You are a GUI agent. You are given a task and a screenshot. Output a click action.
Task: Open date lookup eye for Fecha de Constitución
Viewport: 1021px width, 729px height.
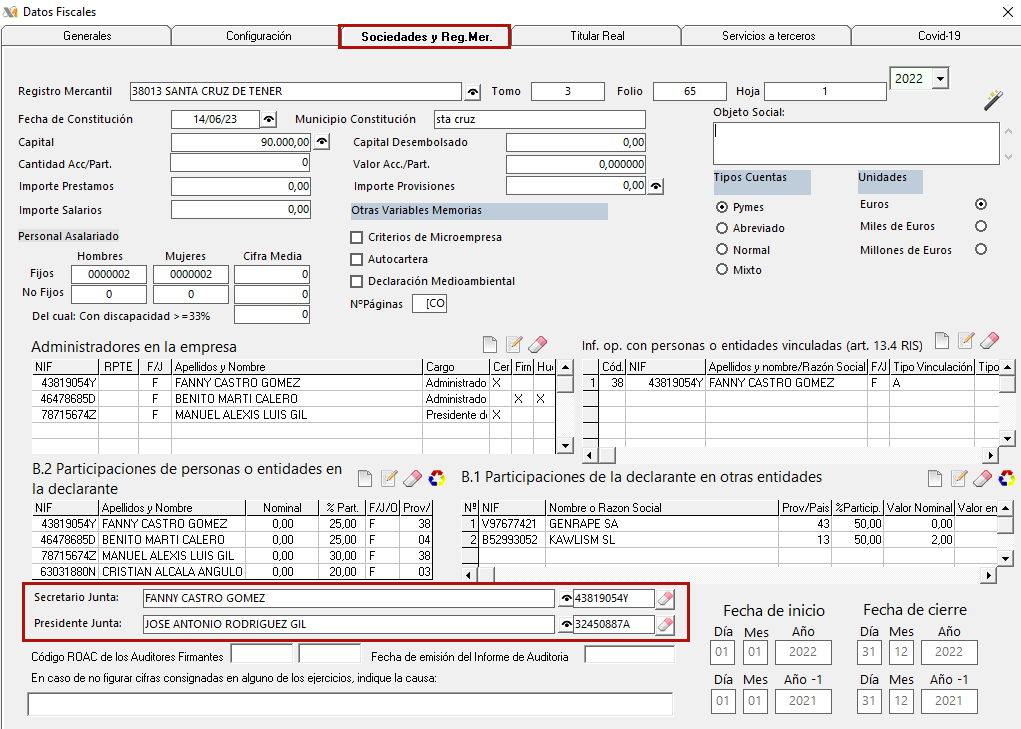268,120
